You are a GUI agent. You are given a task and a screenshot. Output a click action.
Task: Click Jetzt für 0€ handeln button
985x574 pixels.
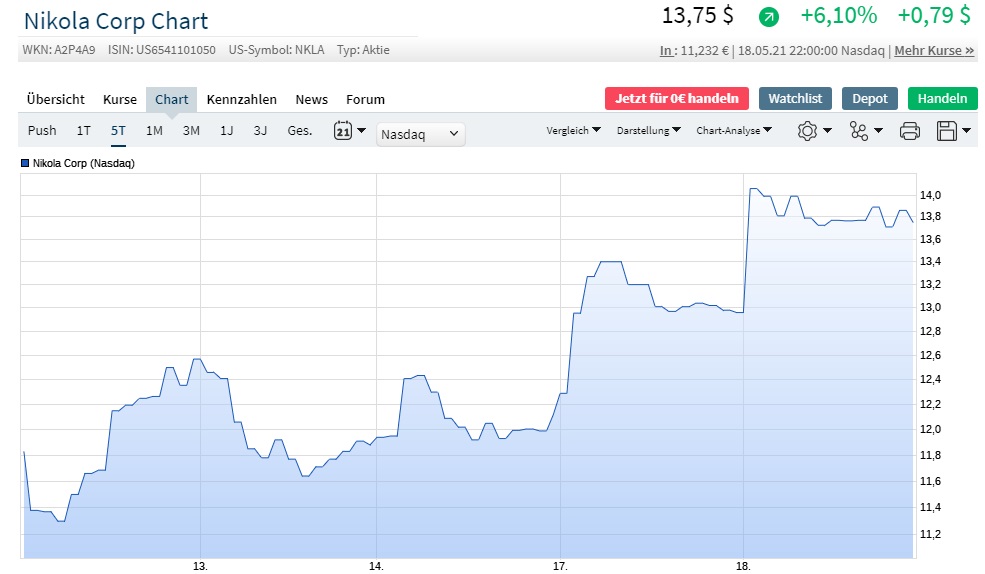pos(677,99)
